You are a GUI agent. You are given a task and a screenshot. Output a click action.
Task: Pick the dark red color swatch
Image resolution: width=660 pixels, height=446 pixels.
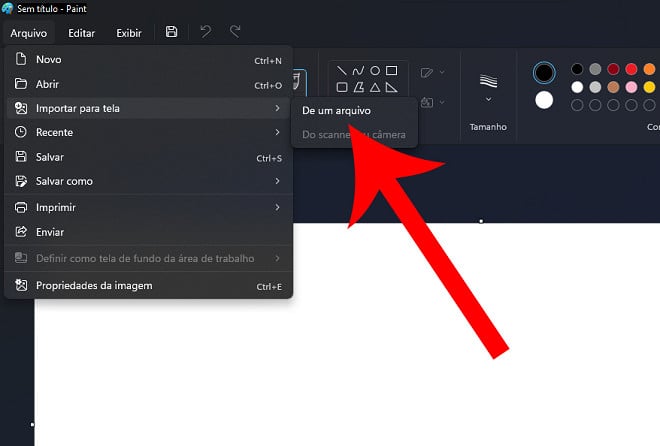613,69
